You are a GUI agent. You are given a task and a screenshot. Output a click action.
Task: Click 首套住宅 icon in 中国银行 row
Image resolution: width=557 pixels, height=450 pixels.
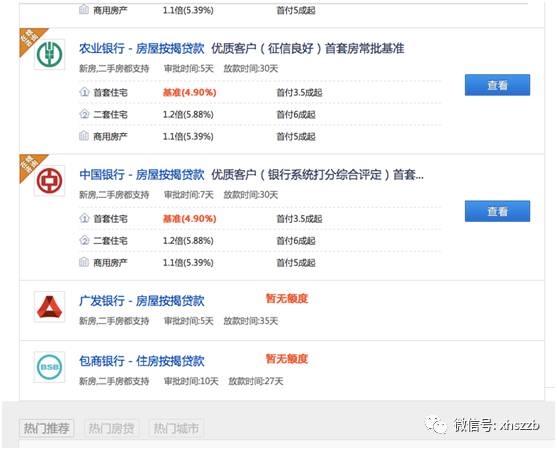click(84, 218)
